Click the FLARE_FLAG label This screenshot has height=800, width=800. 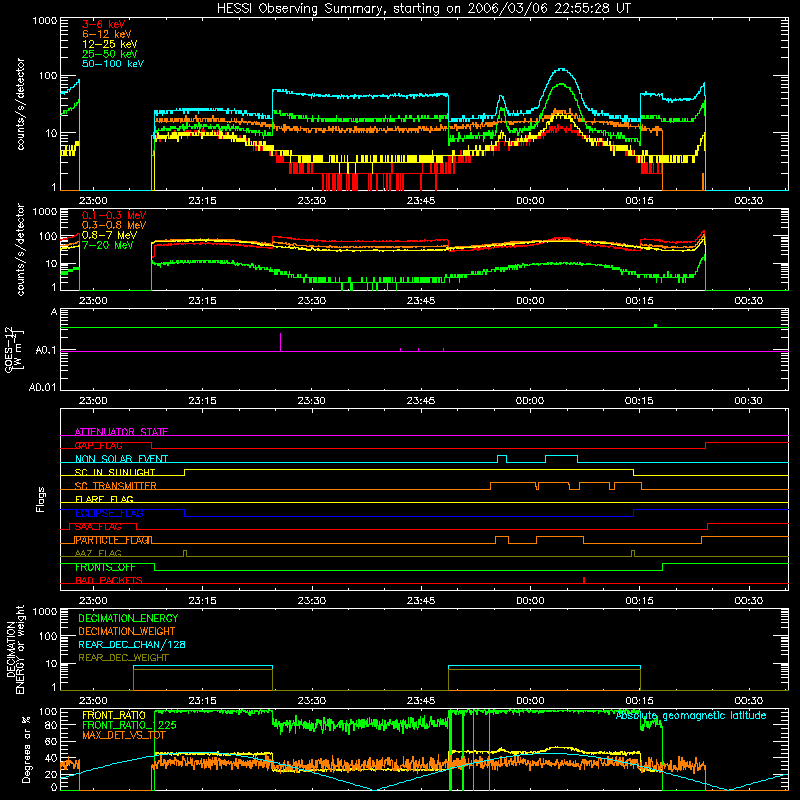pyautogui.click(x=104, y=499)
